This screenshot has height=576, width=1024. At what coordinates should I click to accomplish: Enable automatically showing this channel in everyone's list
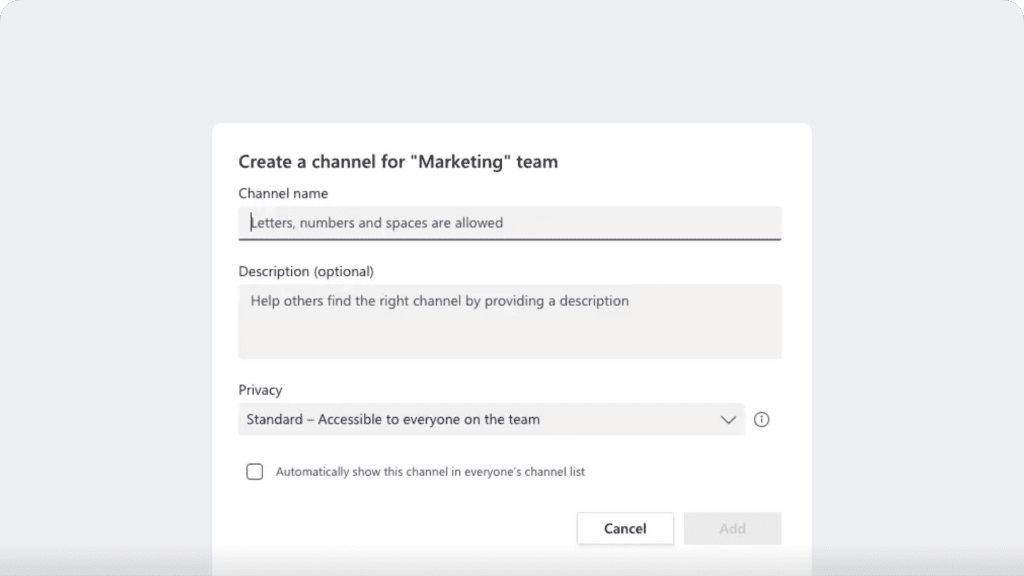click(255, 471)
